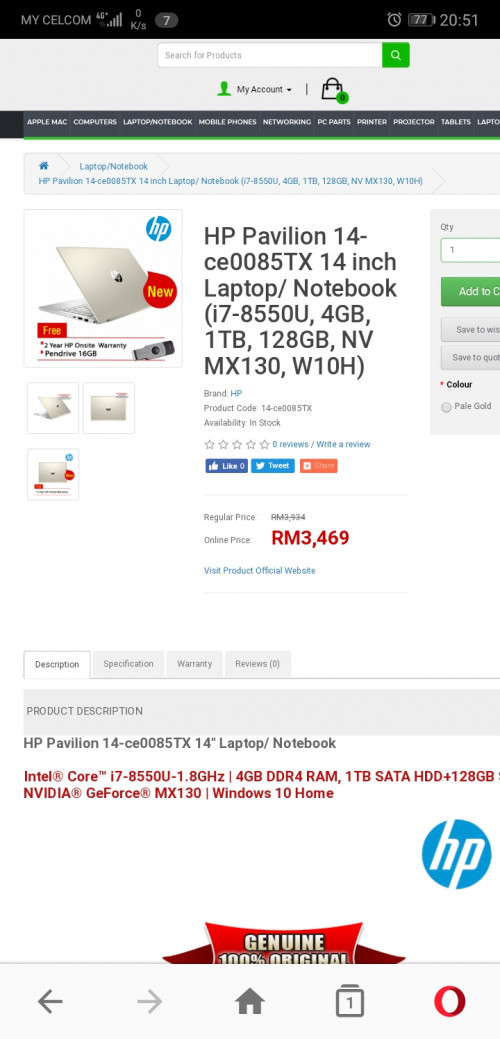Click the Write a review link

(343, 445)
